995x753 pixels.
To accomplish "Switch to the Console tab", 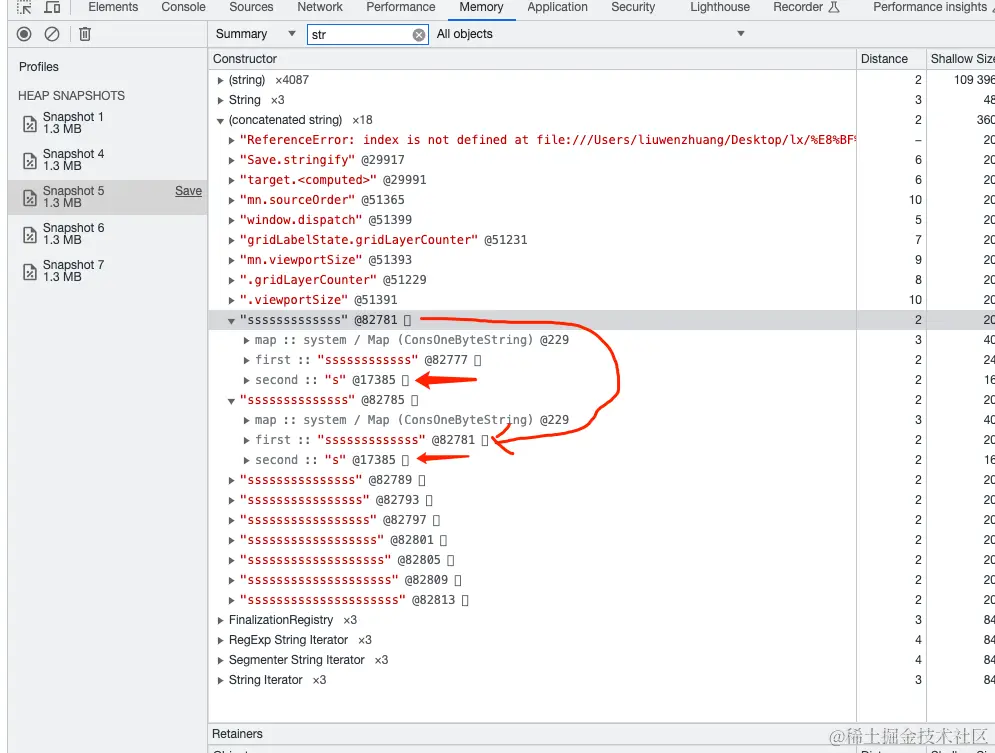I will tap(183, 7).
